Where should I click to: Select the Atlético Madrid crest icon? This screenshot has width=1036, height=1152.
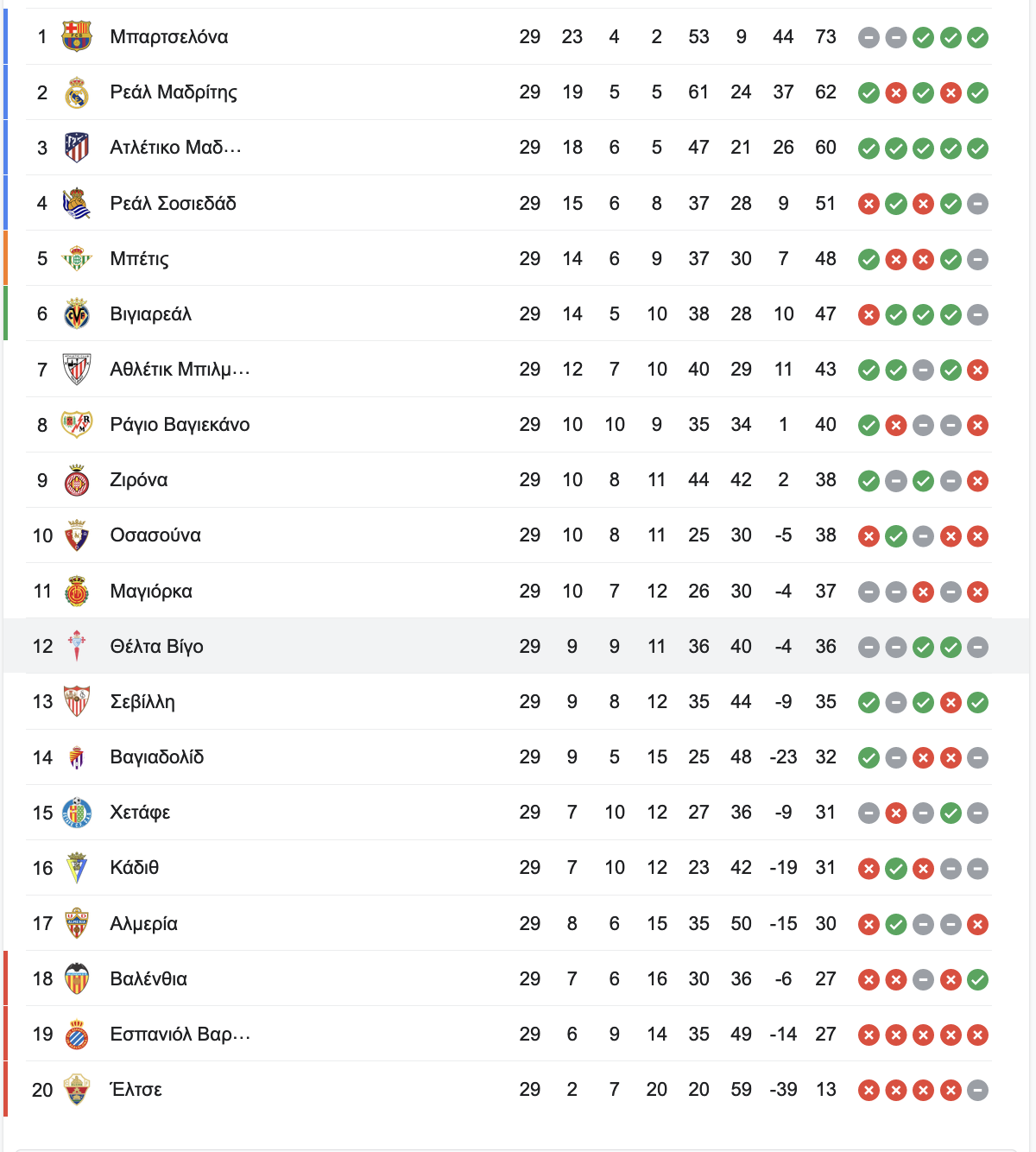click(x=77, y=148)
